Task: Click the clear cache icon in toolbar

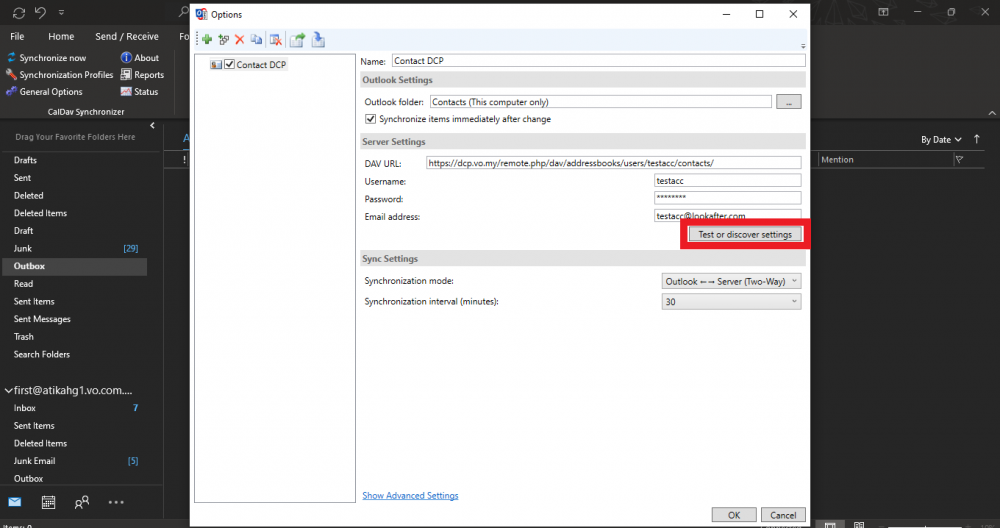Action: pos(275,40)
